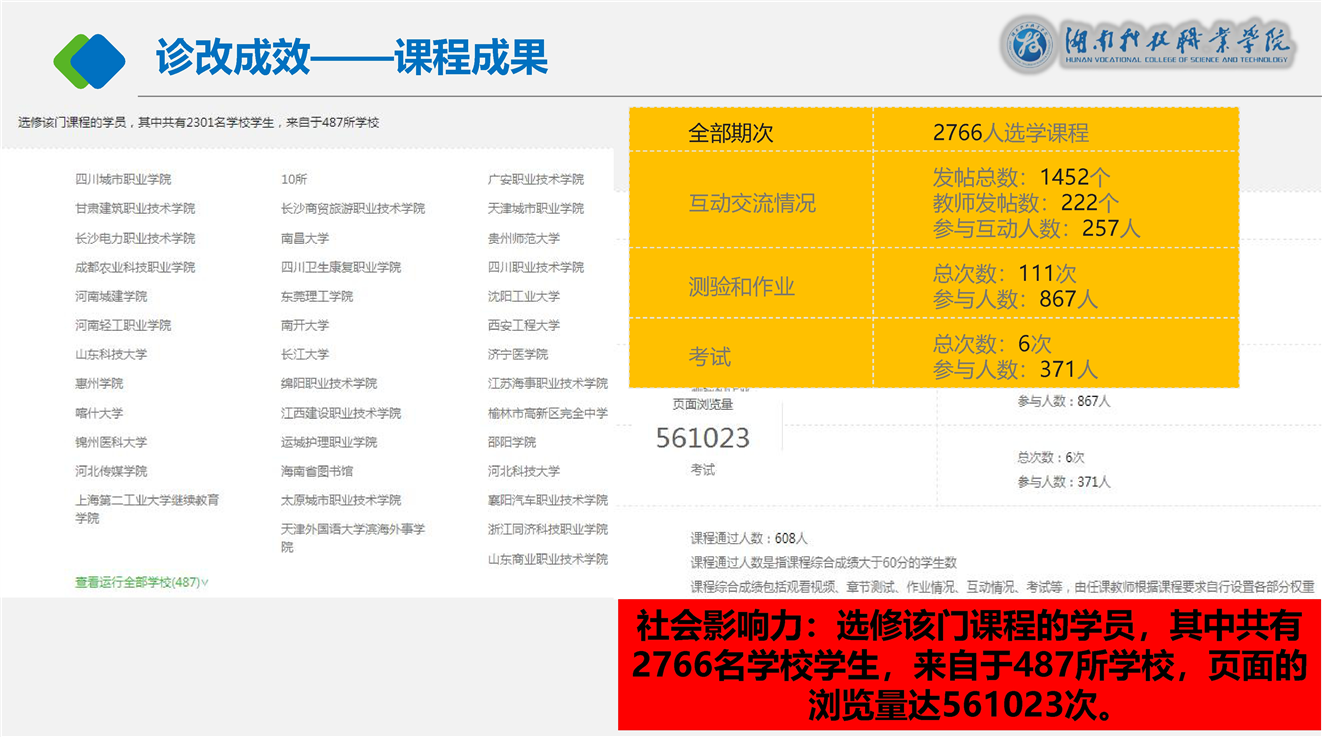Expand 查看运行全部学校(487) list
Viewport: 1322px width, 737px height.
(141, 582)
